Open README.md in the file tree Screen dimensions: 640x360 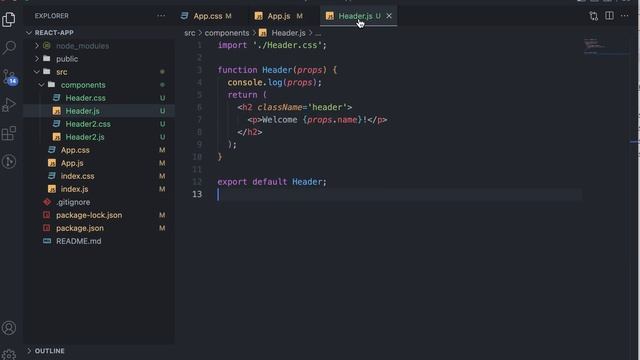[x=78, y=241]
